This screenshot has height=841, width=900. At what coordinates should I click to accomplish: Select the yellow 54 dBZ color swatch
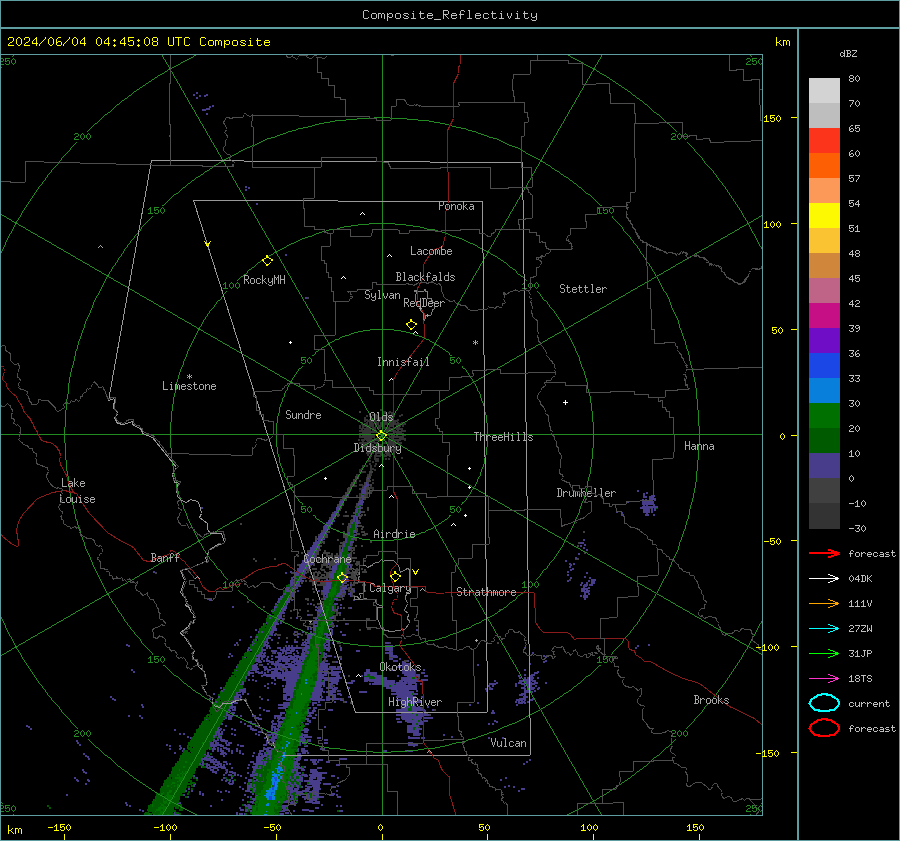tap(824, 215)
